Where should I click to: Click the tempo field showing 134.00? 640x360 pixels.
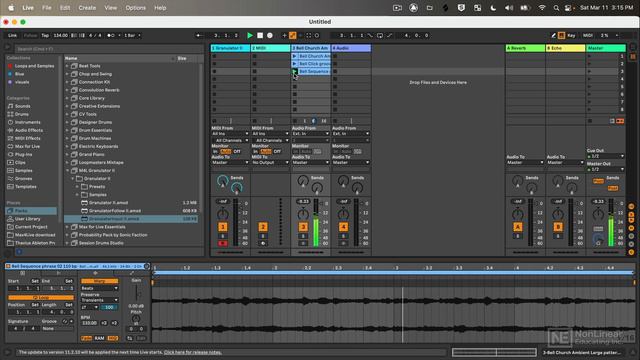(60, 36)
